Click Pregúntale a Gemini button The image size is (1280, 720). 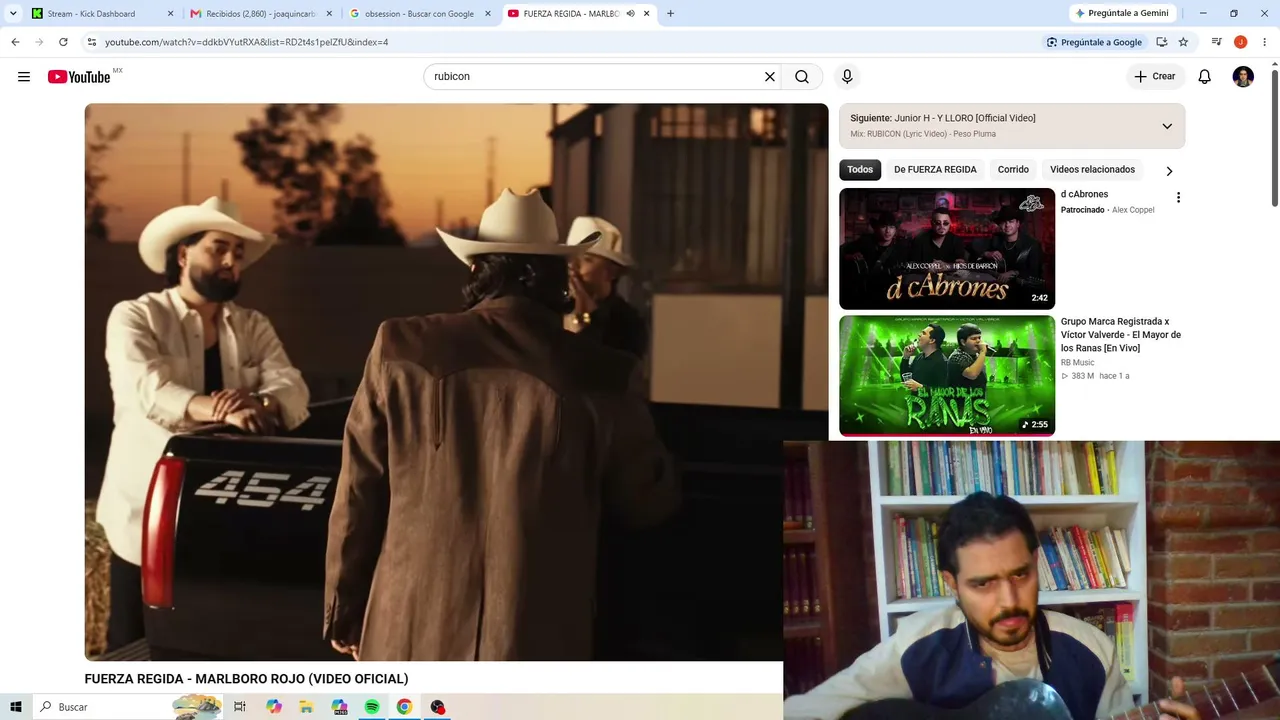pyautogui.click(x=1120, y=13)
